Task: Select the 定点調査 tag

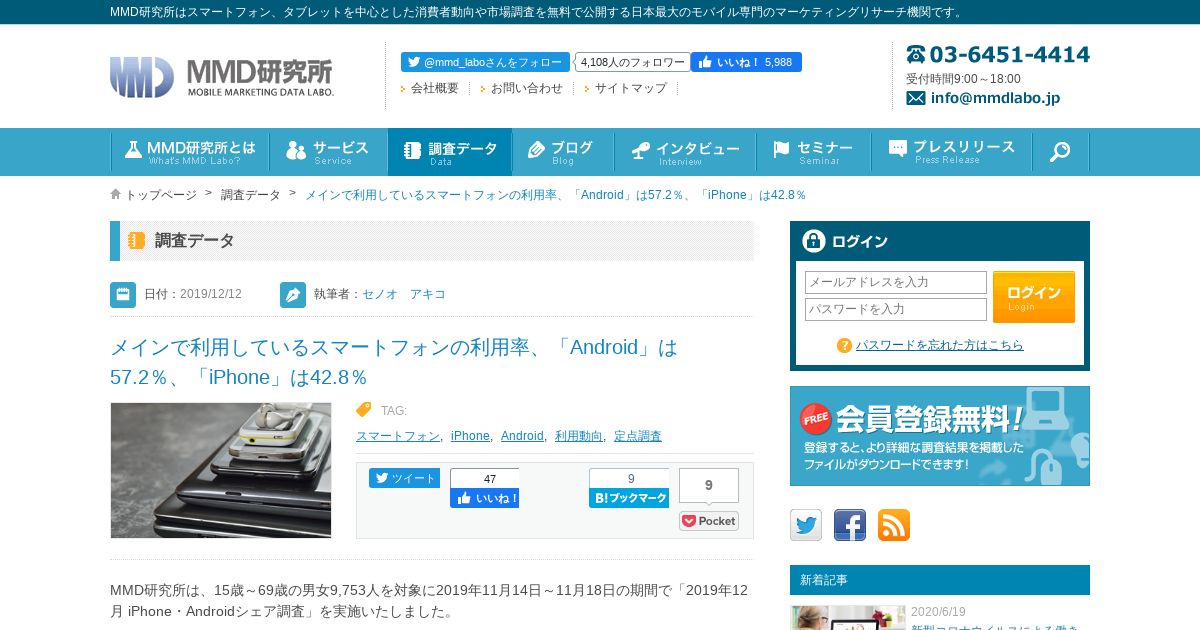Action: tap(638, 436)
